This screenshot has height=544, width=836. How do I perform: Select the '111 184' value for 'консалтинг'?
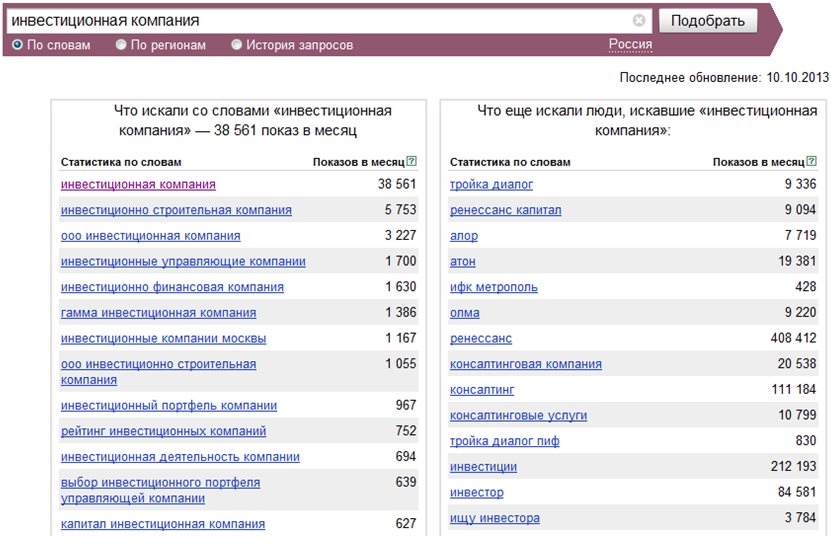(793, 389)
